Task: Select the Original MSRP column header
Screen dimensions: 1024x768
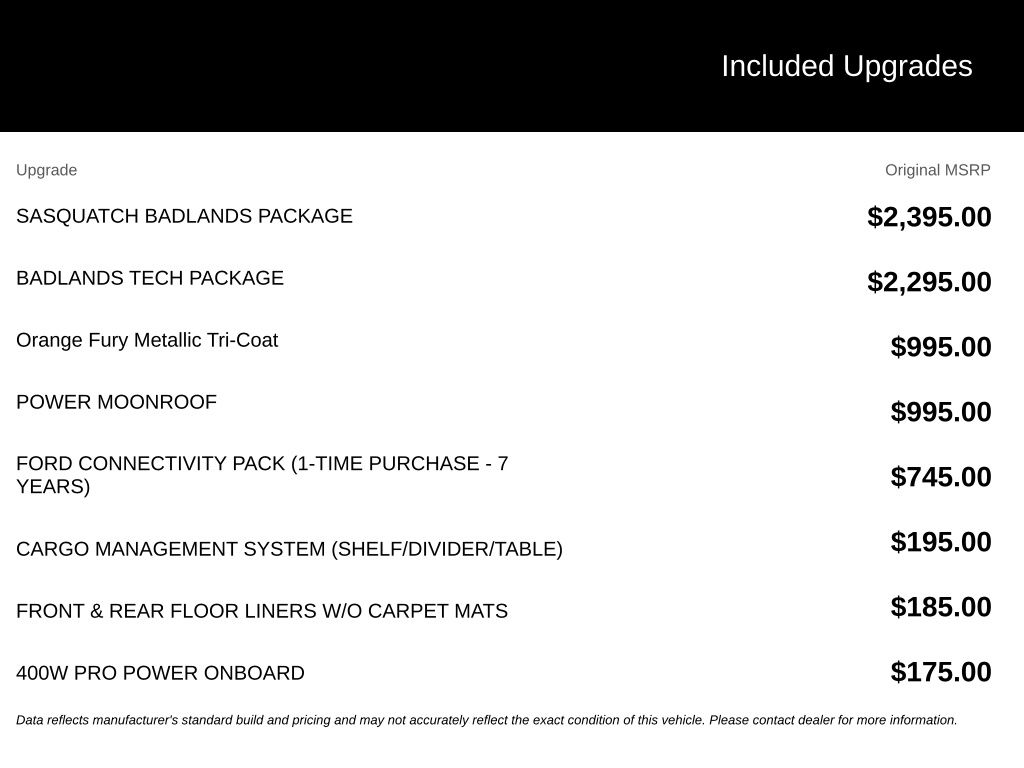Action: coord(938,170)
